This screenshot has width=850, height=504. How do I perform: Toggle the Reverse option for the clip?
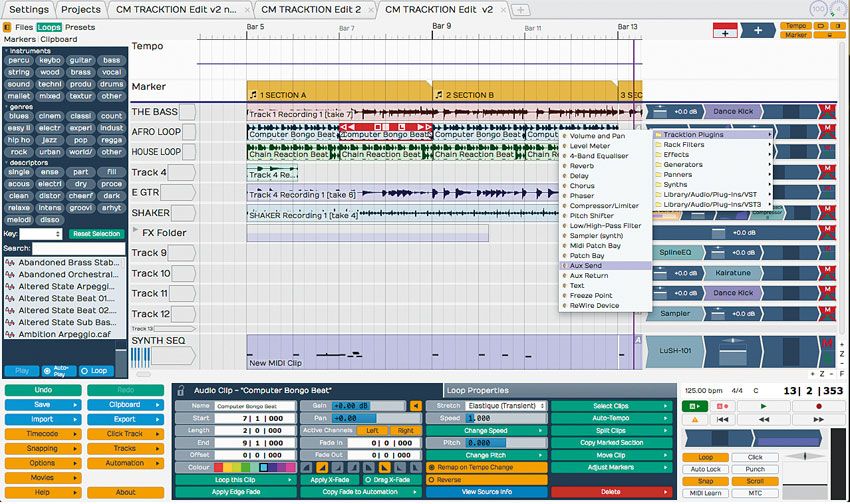(486, 480)
